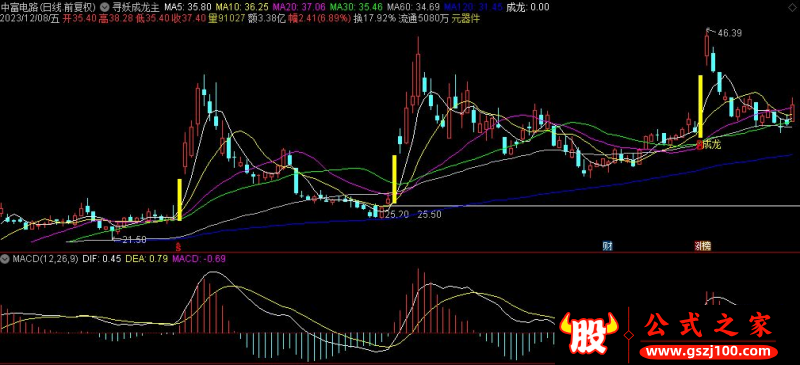
Task: Select the yellow signal bar above 成龙
Action: click(x=701, y=106)
